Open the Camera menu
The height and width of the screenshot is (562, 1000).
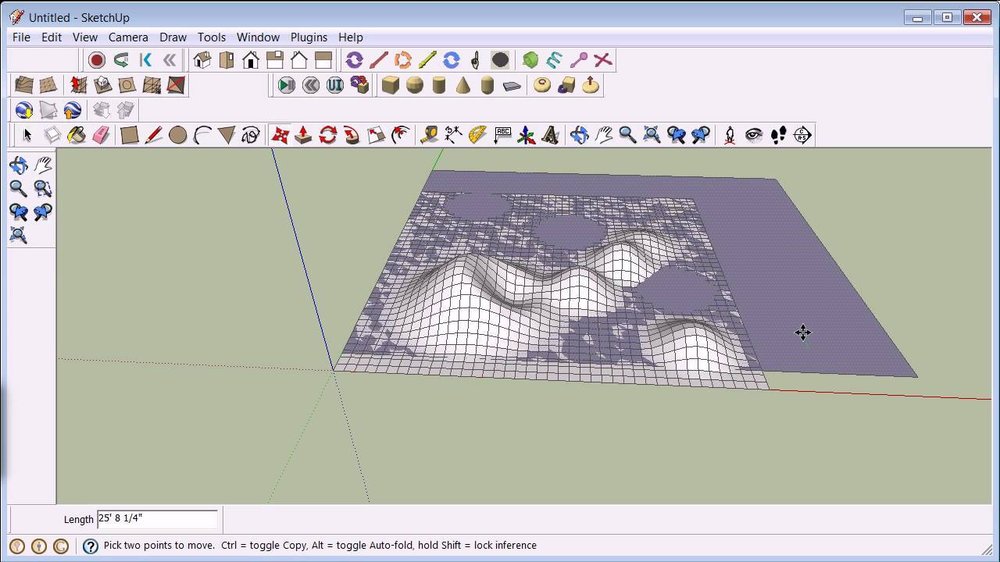point(128,37)
